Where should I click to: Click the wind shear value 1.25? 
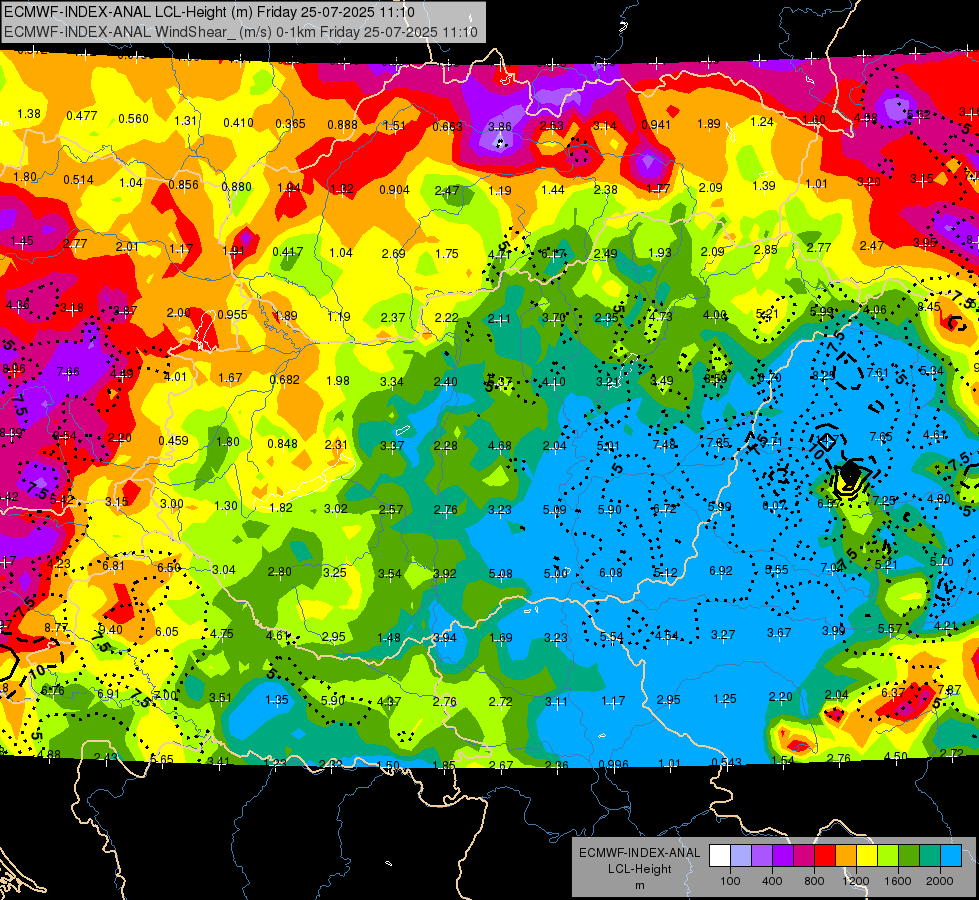[x=725, y=699]
